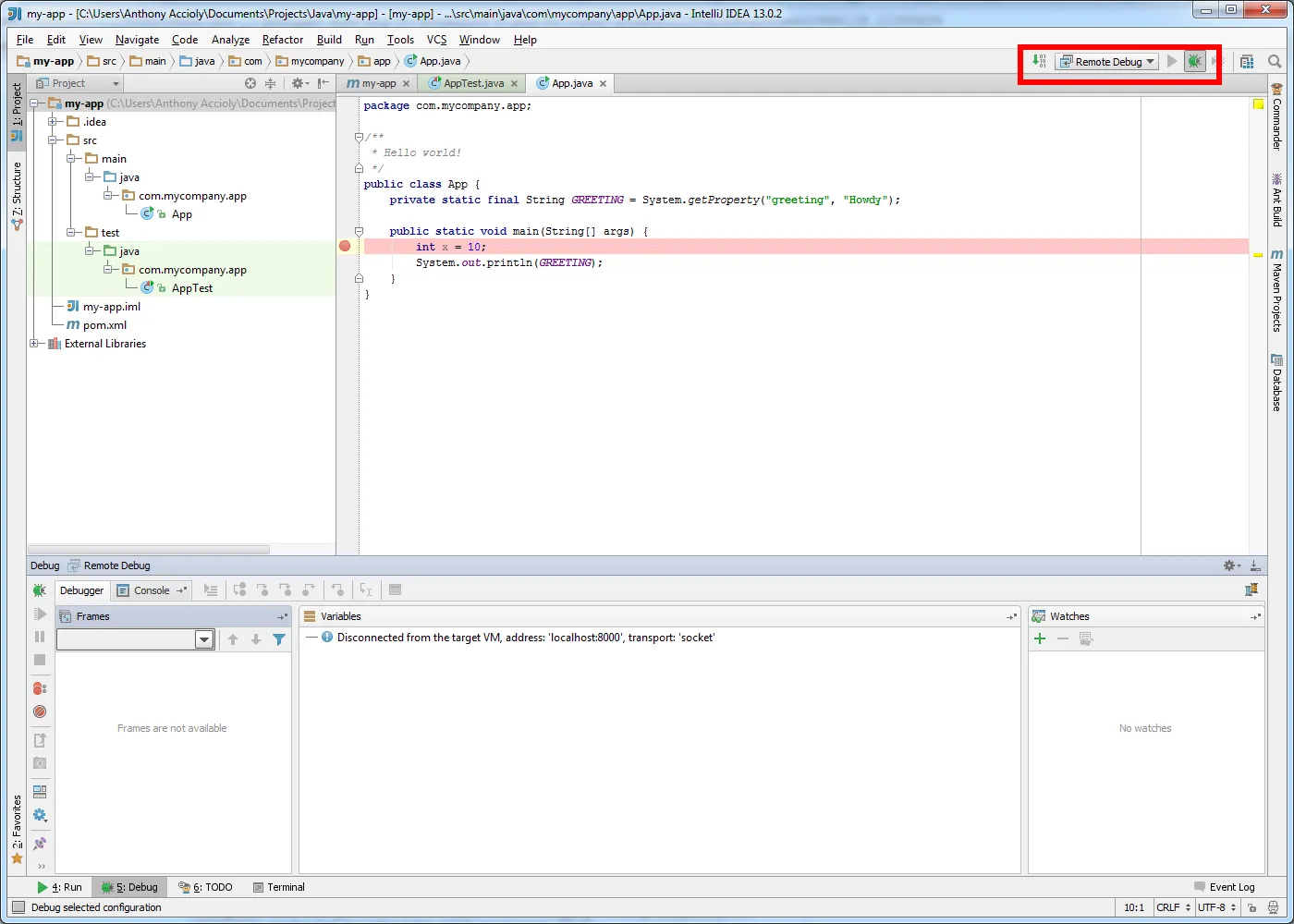
Task: Open the Frames thread dropdown
Action: pos(136,639)
